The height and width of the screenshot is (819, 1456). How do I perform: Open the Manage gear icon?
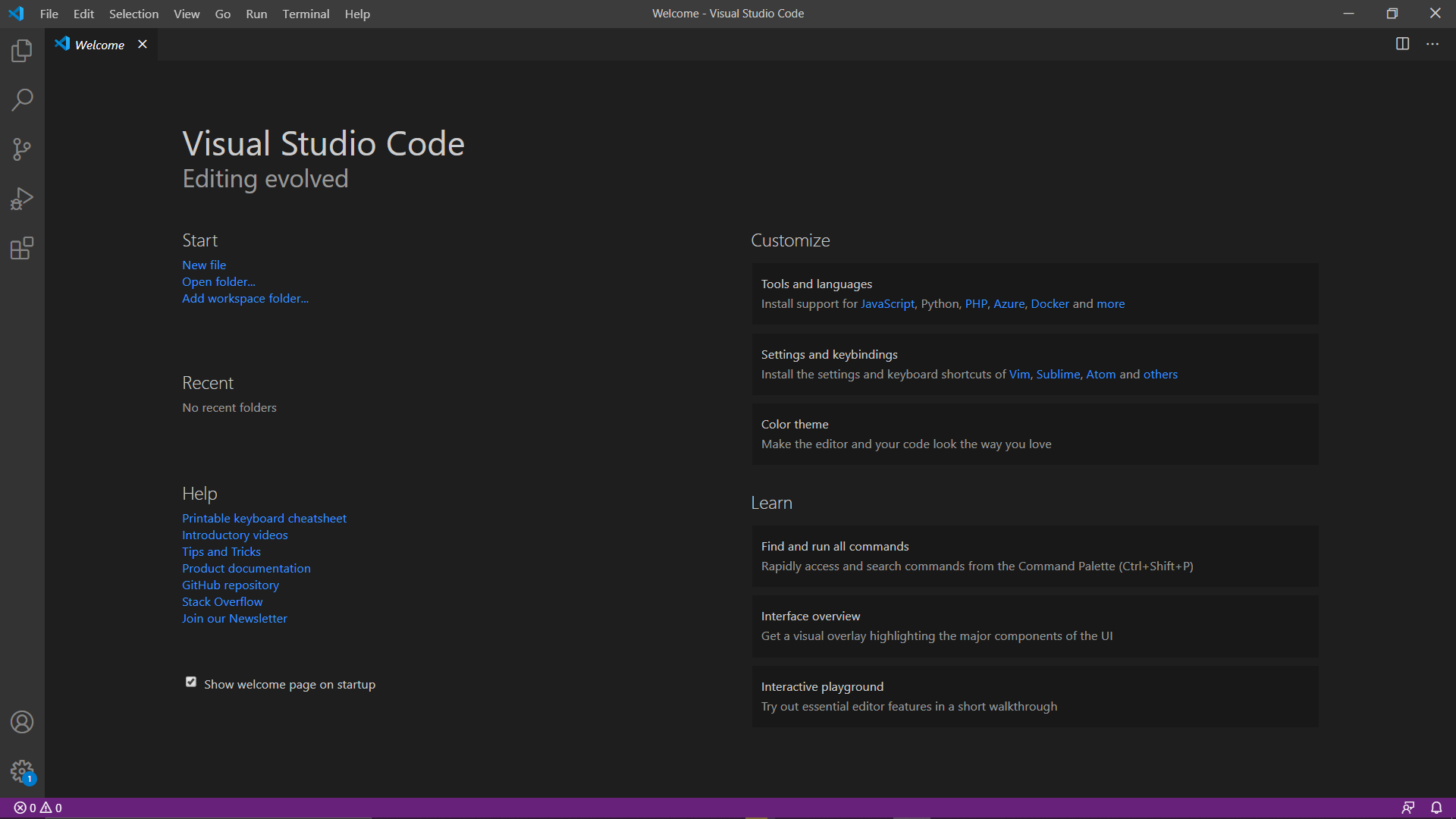22,771
